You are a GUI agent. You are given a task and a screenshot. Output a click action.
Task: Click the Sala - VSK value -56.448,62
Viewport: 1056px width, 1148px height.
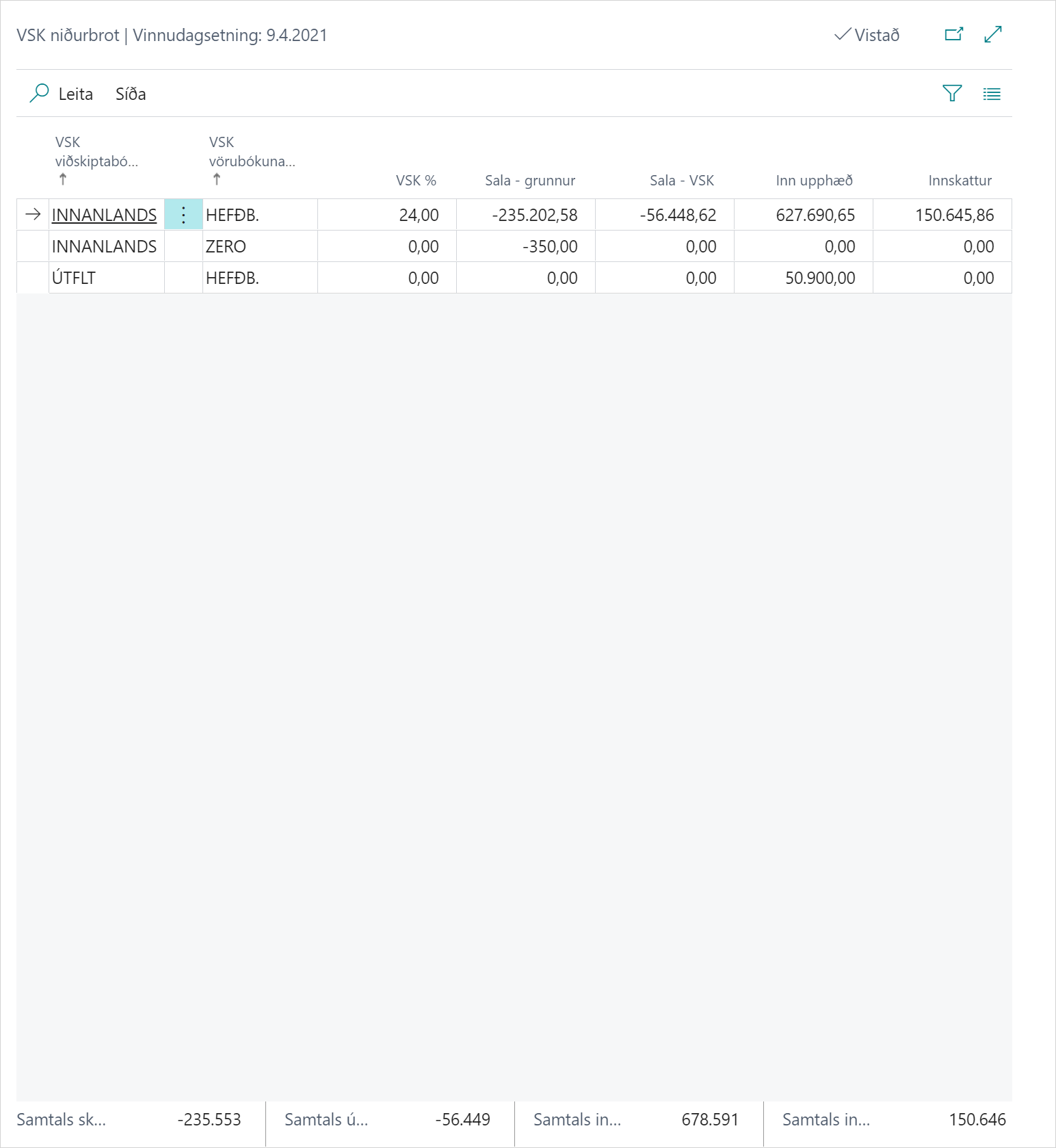(x=678, y=215)
